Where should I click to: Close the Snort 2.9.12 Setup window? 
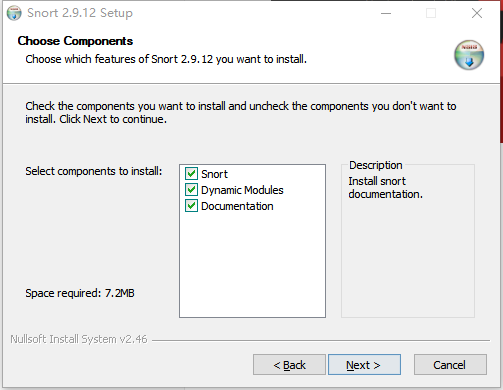click(477, 13)
